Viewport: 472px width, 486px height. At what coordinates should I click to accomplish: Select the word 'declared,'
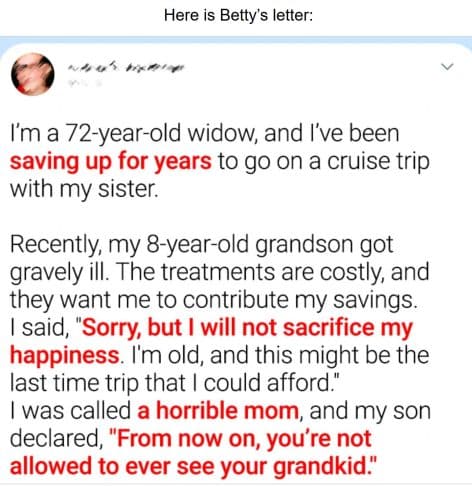pos(56,438)
